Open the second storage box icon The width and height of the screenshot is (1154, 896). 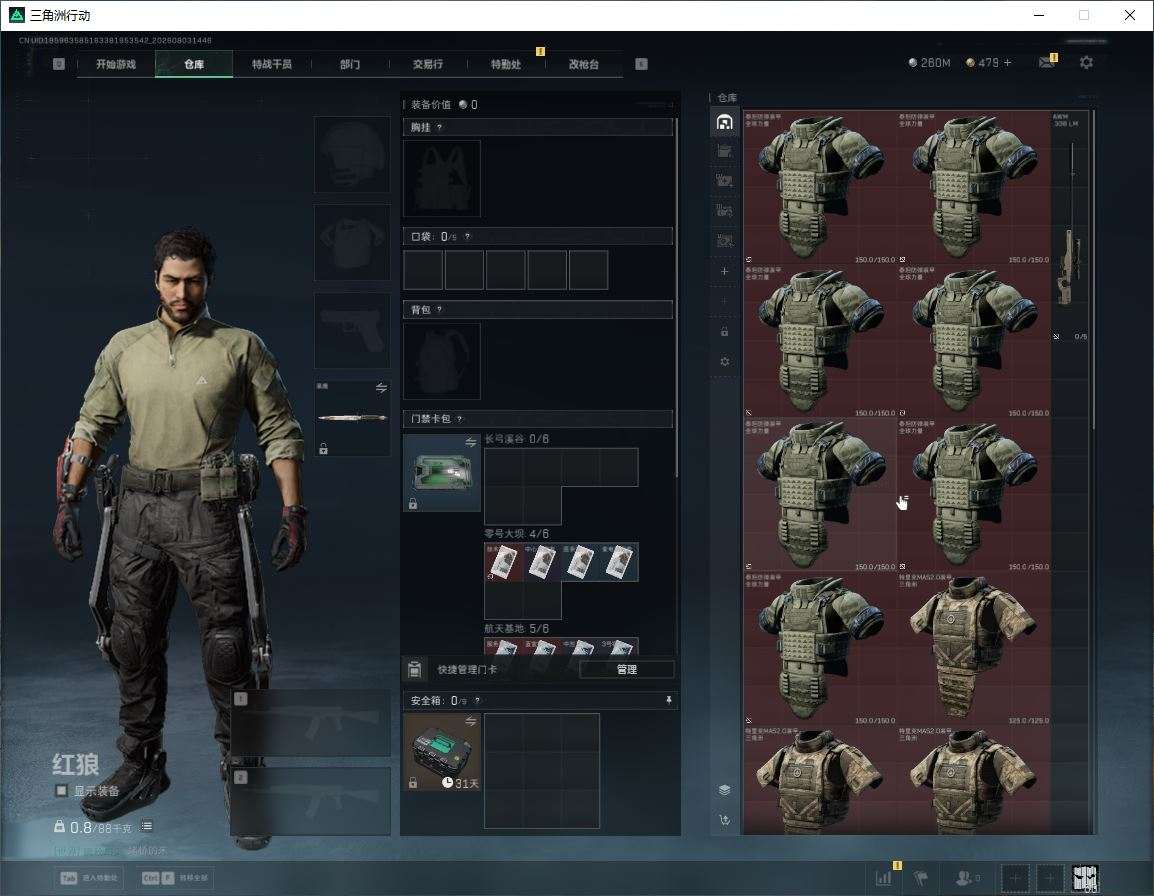coord(724,151)
